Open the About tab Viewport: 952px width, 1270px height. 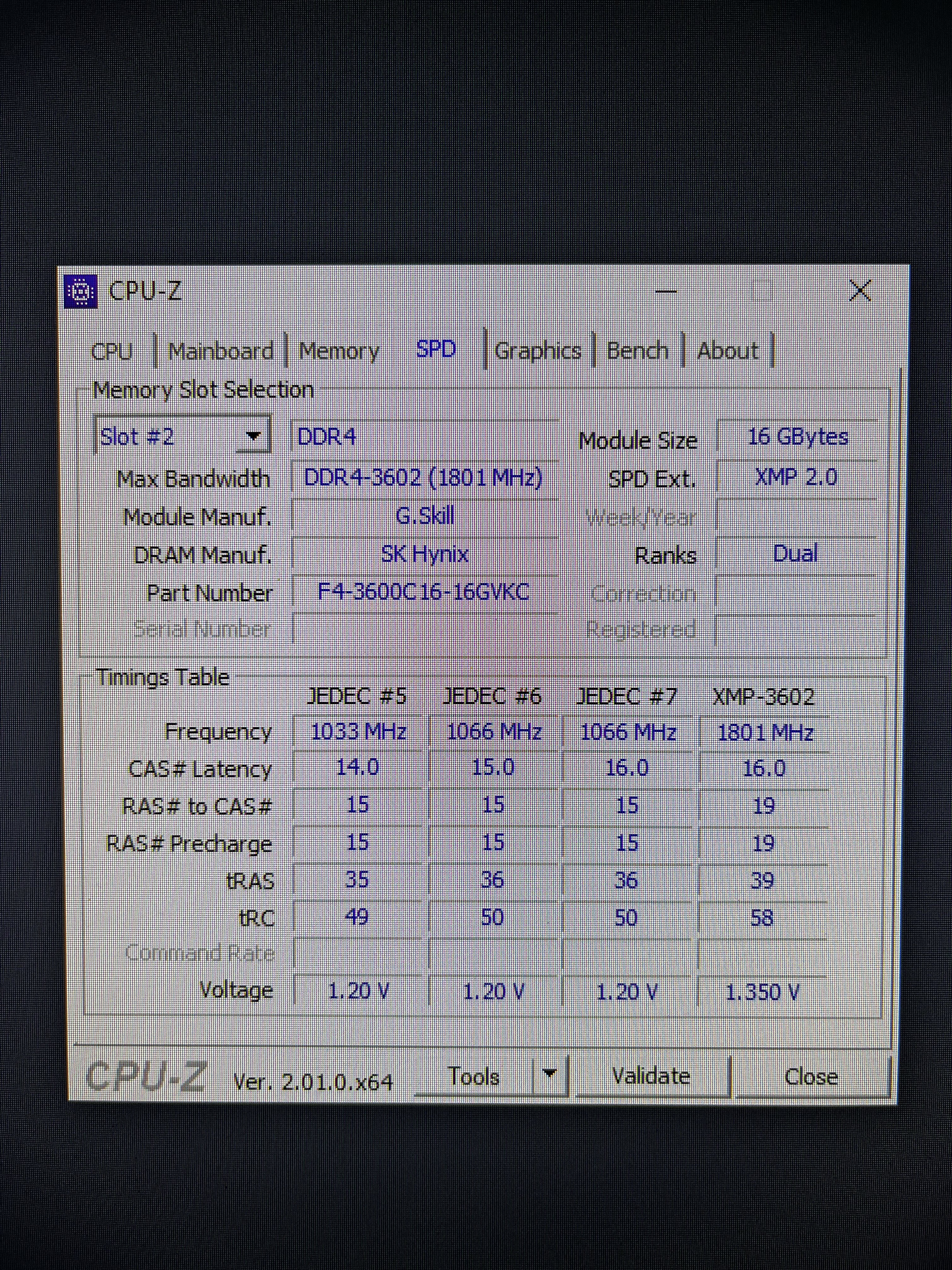pos(728,351)
